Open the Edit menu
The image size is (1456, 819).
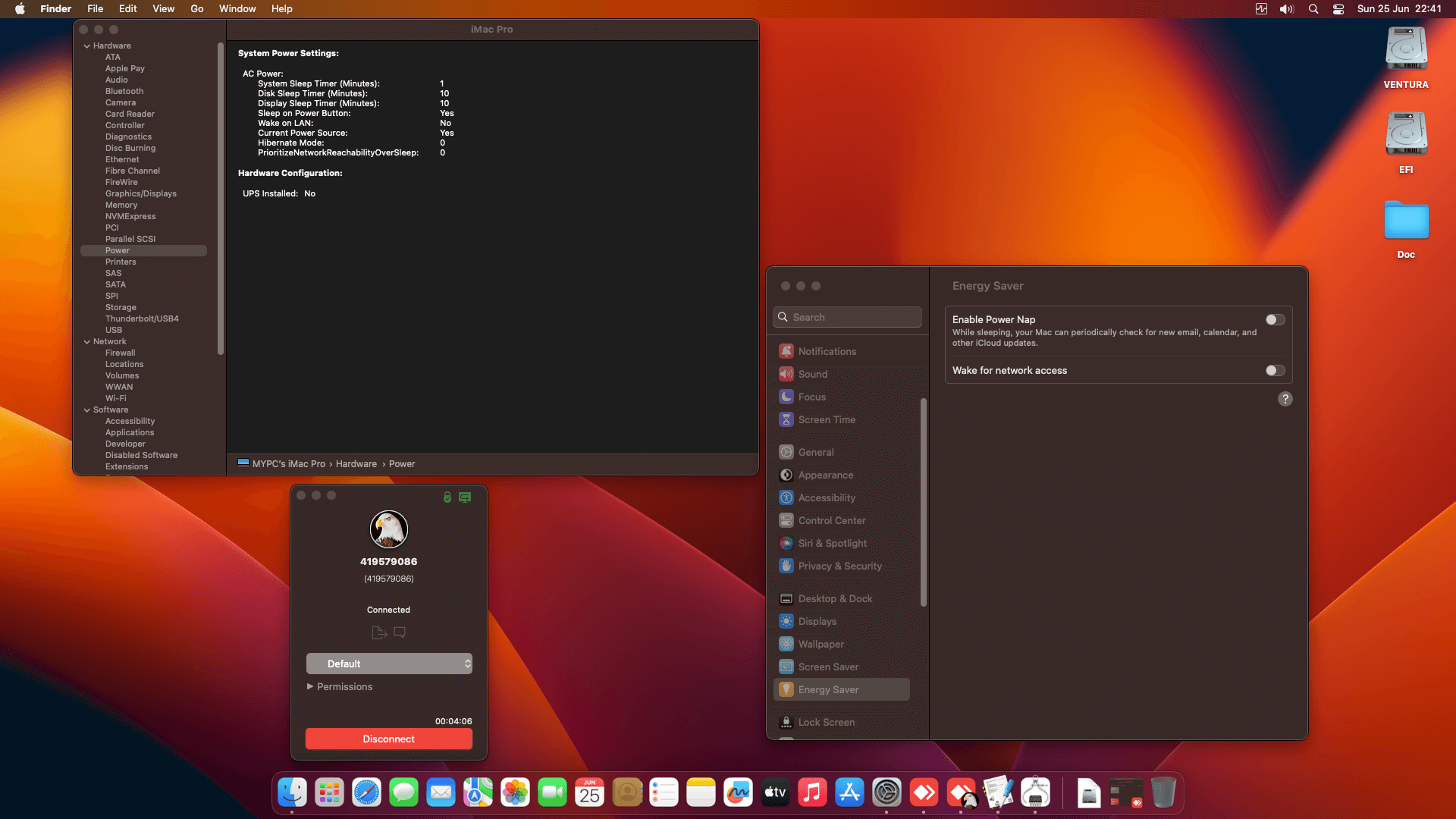pos(127,9)
